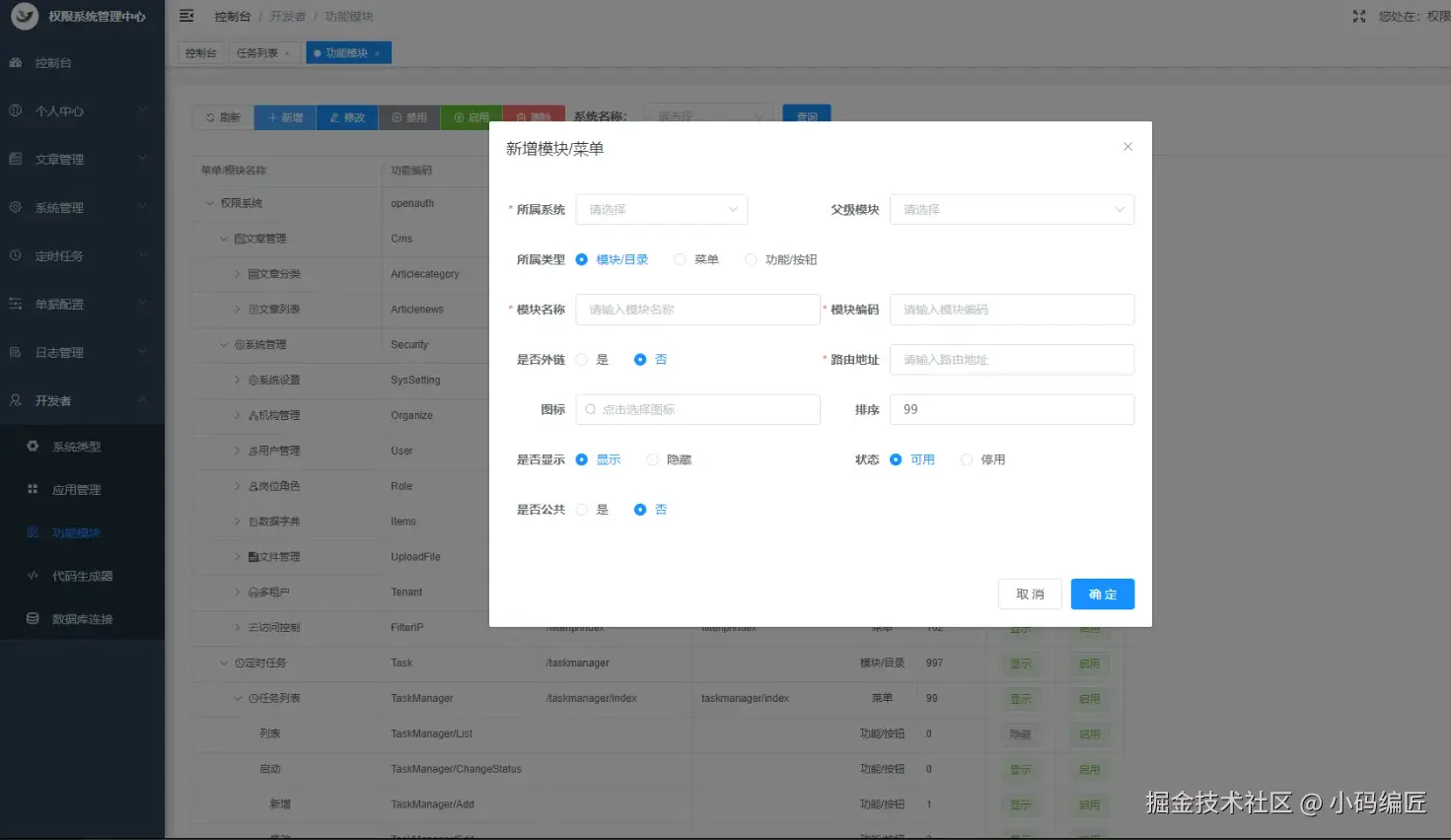
Task: Click the 刷新 refresh toolbar button
Action: click(x=223, y=117)
